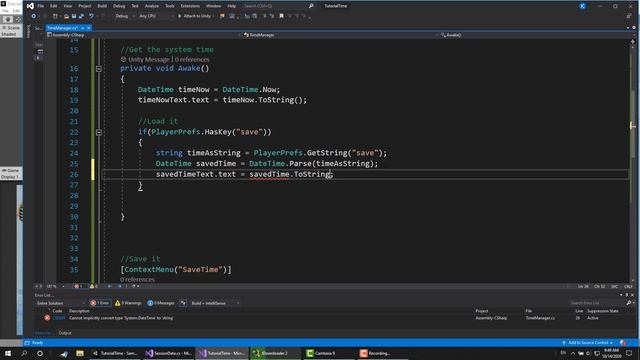The height and width of the screenshot is (360, 640).
Task: Click the error count indicator below editor
Action: point(78,287)
